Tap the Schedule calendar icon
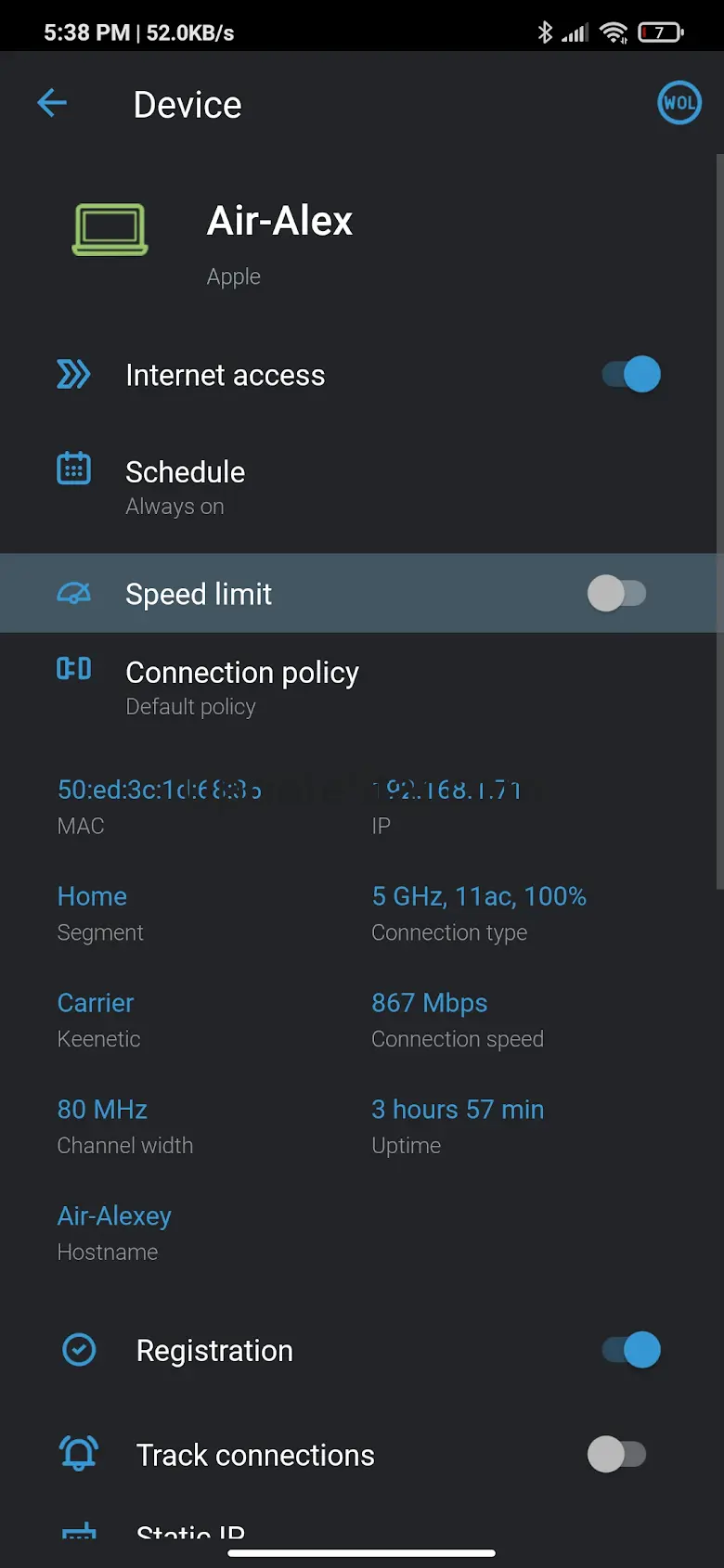Screen dimensions: 724x1568 pyautogui.click(x=73, y=469)
